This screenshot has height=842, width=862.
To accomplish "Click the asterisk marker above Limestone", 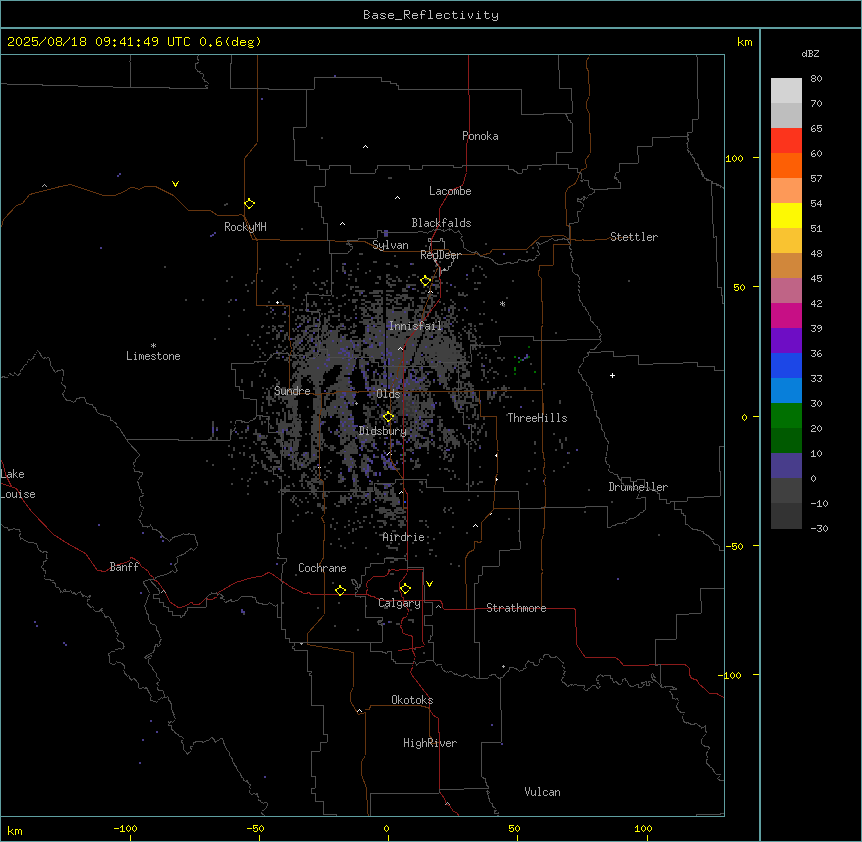I will (x=153, y=346).
